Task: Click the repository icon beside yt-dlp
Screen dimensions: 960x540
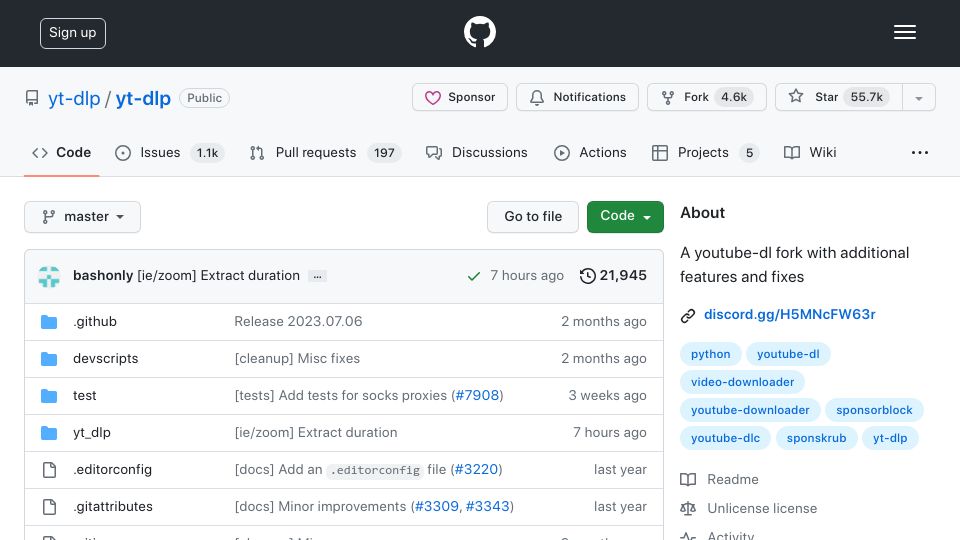Action: [x=32, y=98]
